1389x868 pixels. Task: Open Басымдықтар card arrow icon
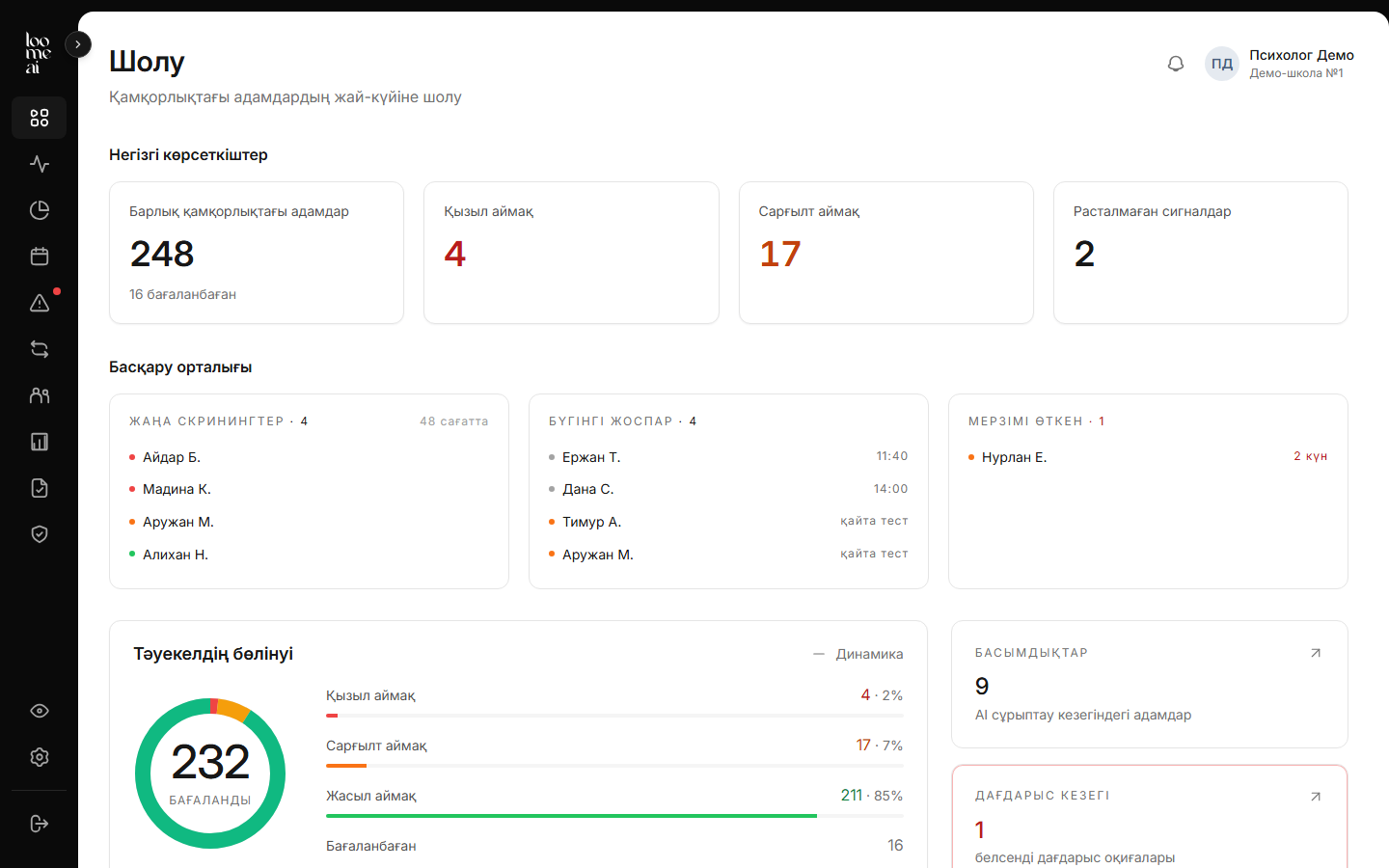[x=1316, y=653]
